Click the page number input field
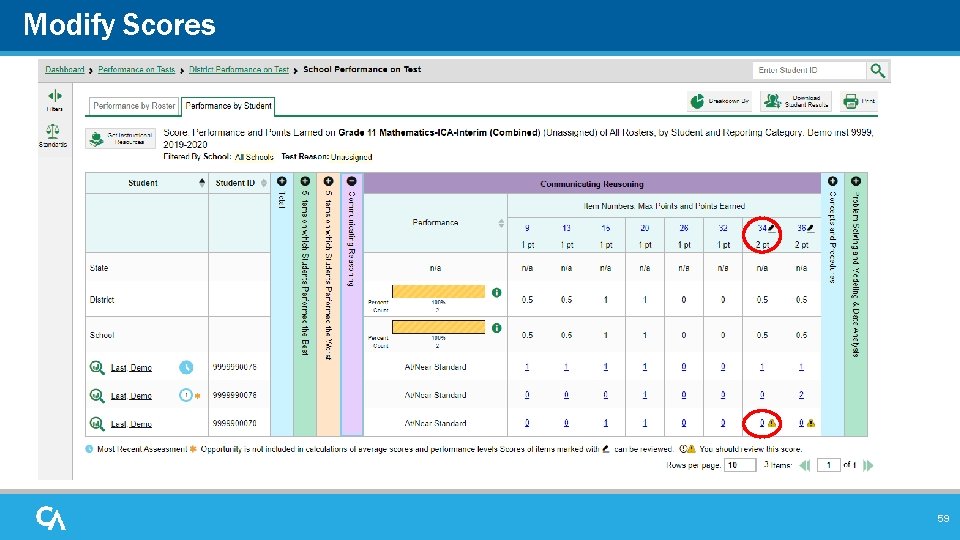This screenshot has height=540, width=960. pos(828,465)
